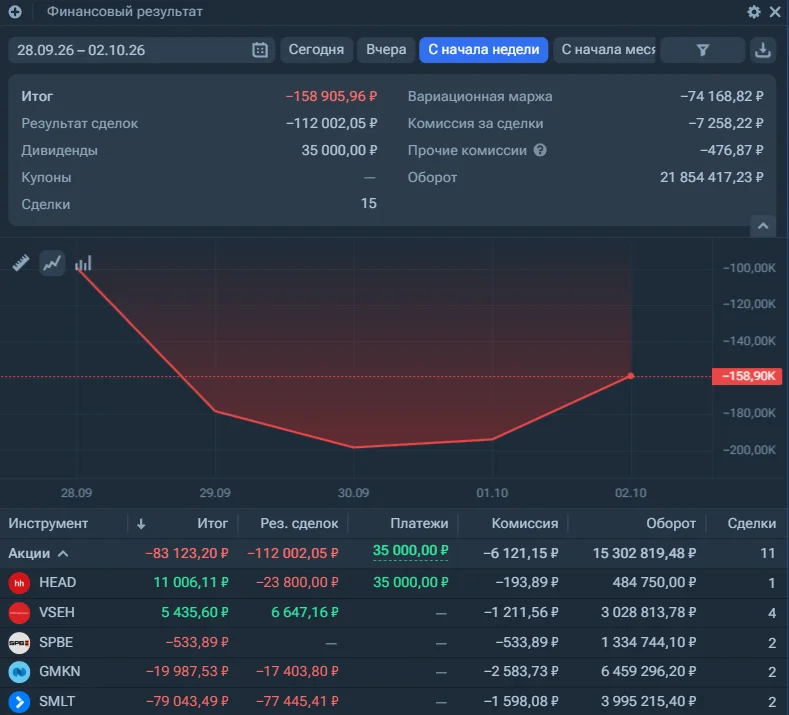The width and height of the screenshot is (789, 715).
Task: Select the VSEH ticker name
Action: [x=57, y=612]
